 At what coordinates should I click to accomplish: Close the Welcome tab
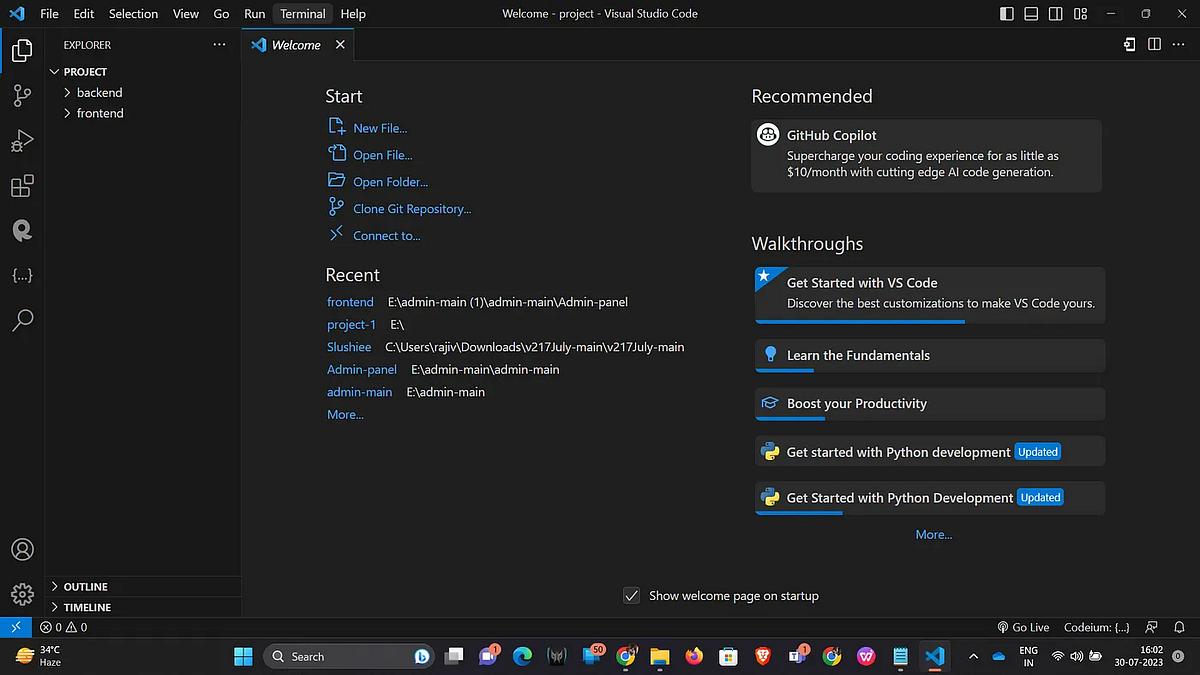coord(340,45)
